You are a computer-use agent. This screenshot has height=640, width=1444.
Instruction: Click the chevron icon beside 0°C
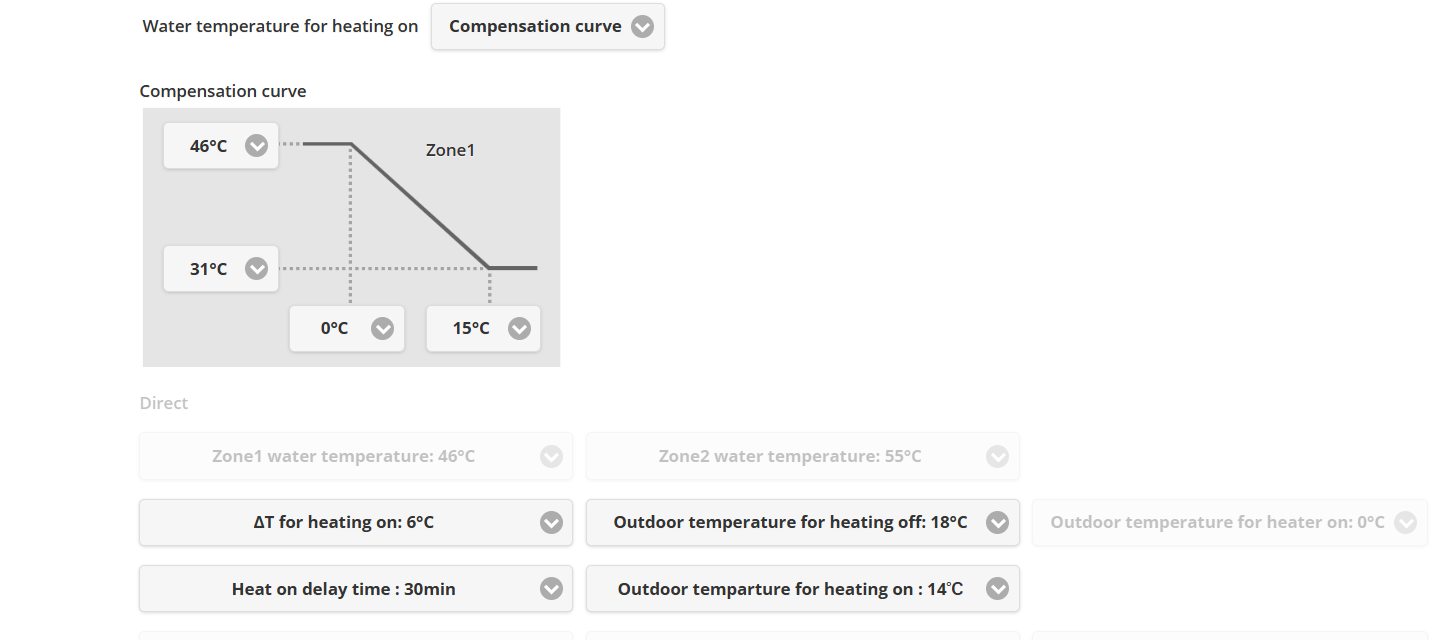382,329
